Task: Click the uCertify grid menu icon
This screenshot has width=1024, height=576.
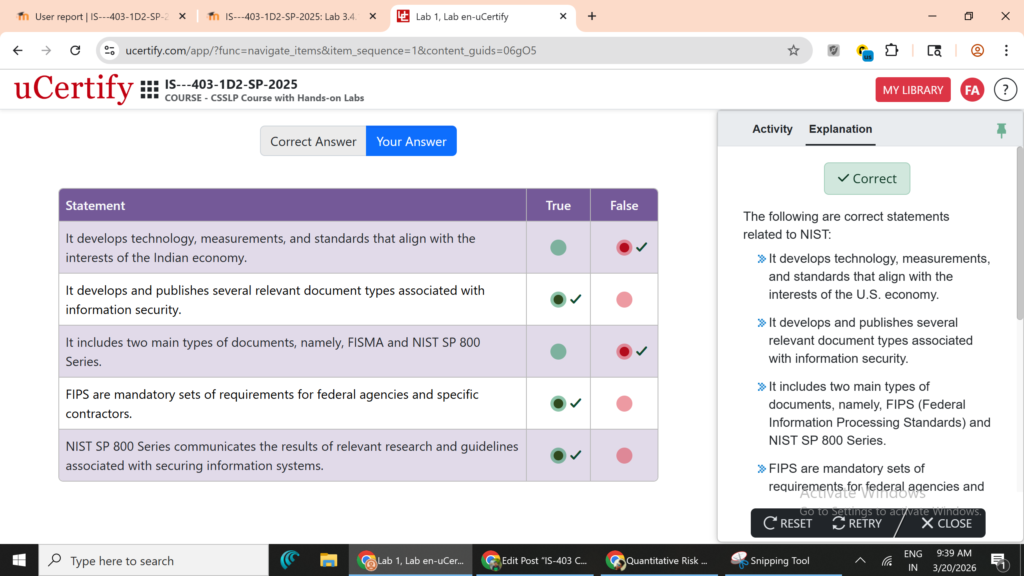Action: tap(149, 90)
